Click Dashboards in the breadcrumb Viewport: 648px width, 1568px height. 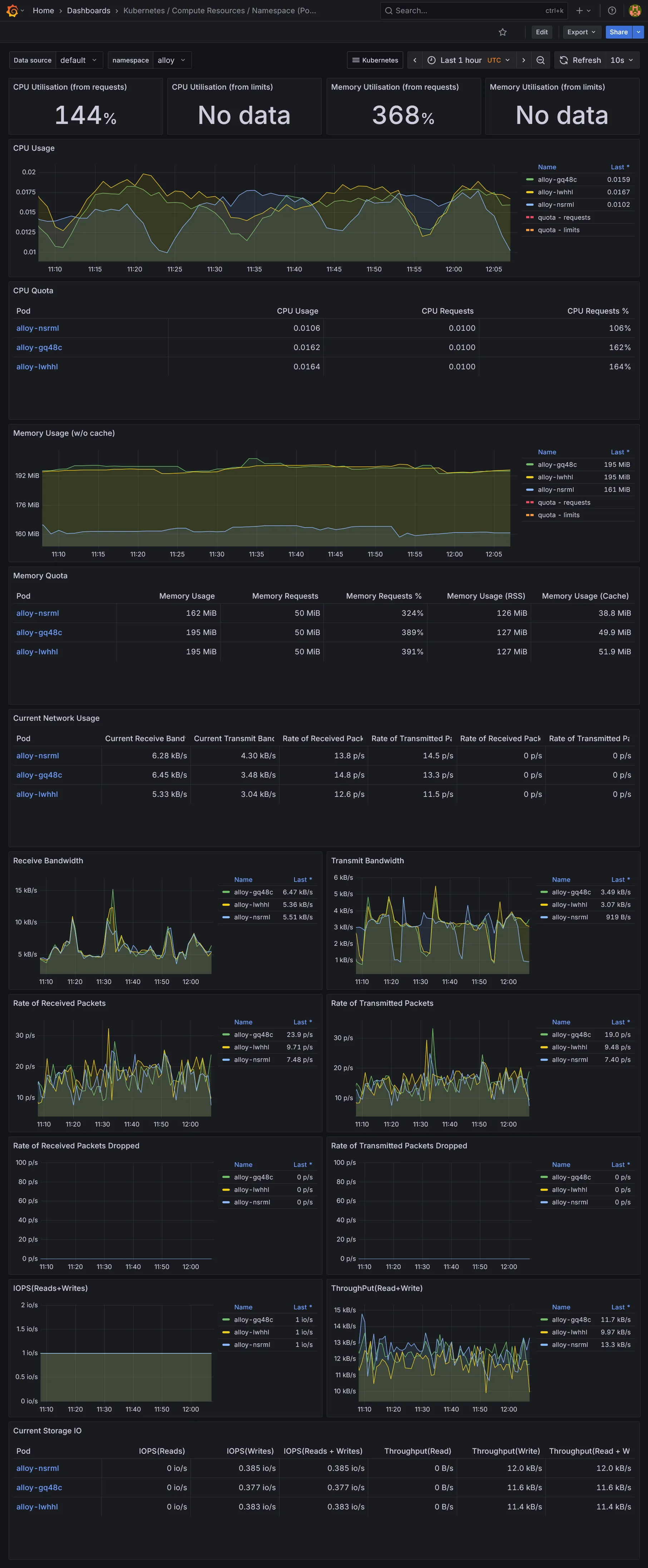coord(88,10)
